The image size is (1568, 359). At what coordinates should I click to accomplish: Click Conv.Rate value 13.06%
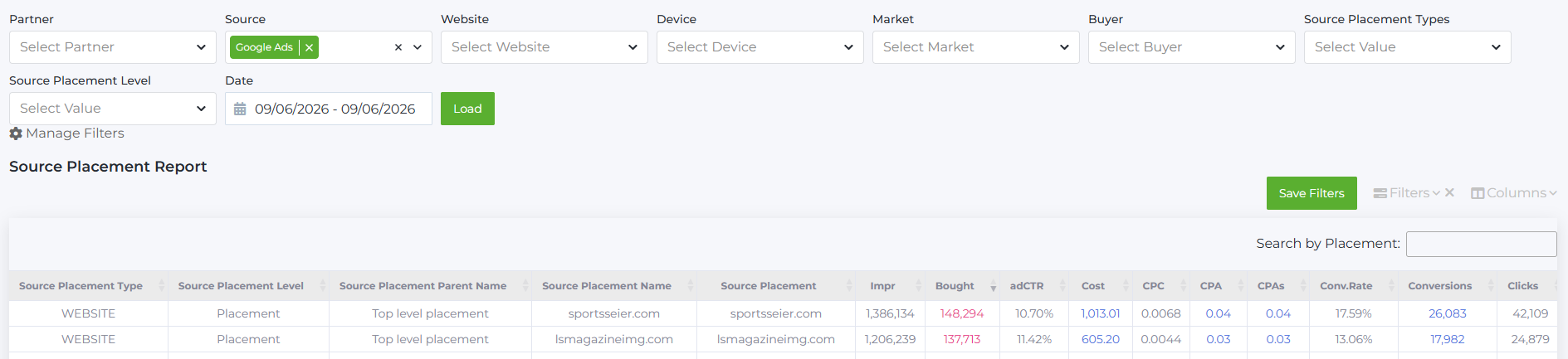(x=1353, y=339)
